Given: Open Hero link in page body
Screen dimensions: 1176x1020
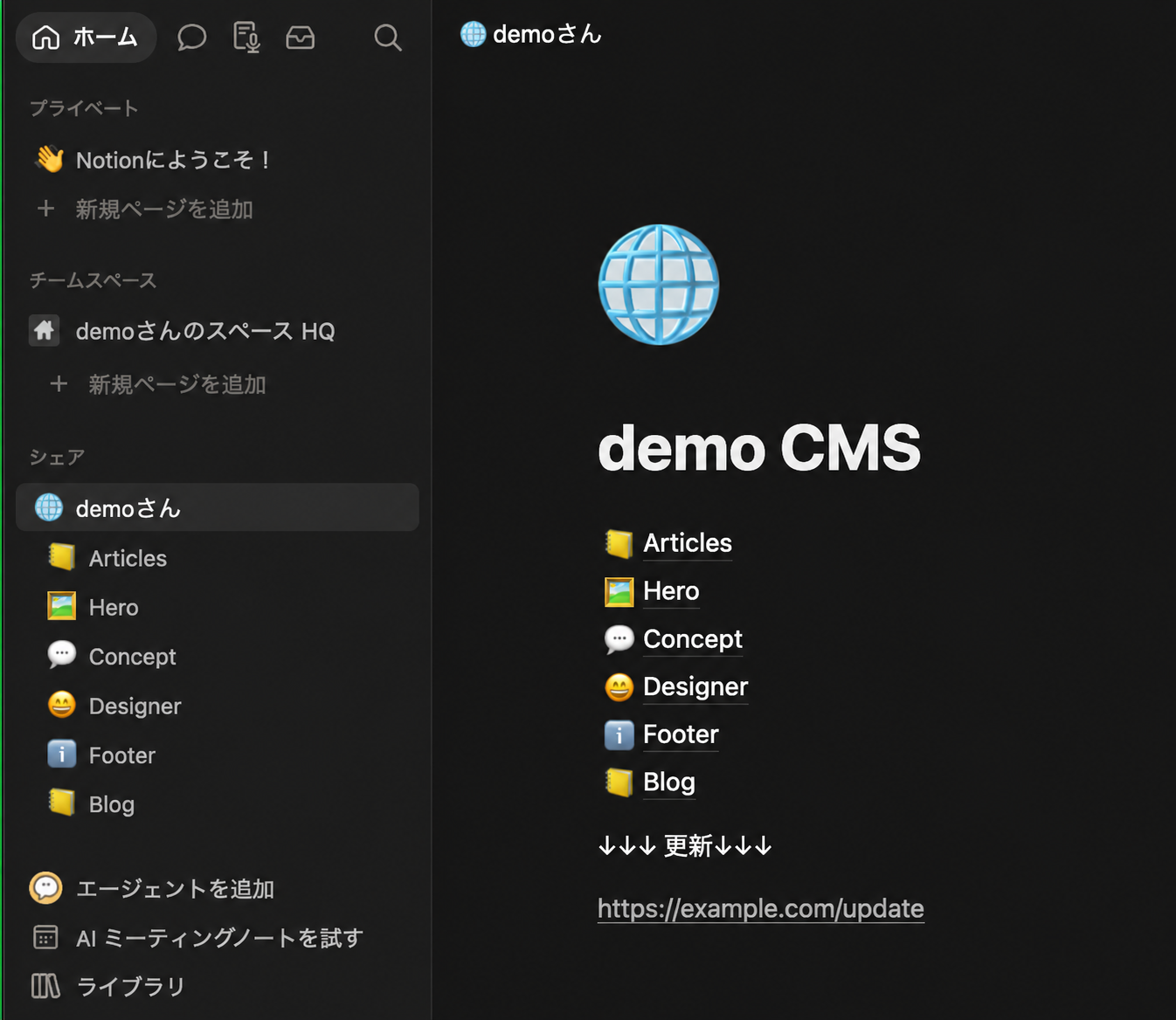Looking at the screenshot, I should [x=671, y=591].
